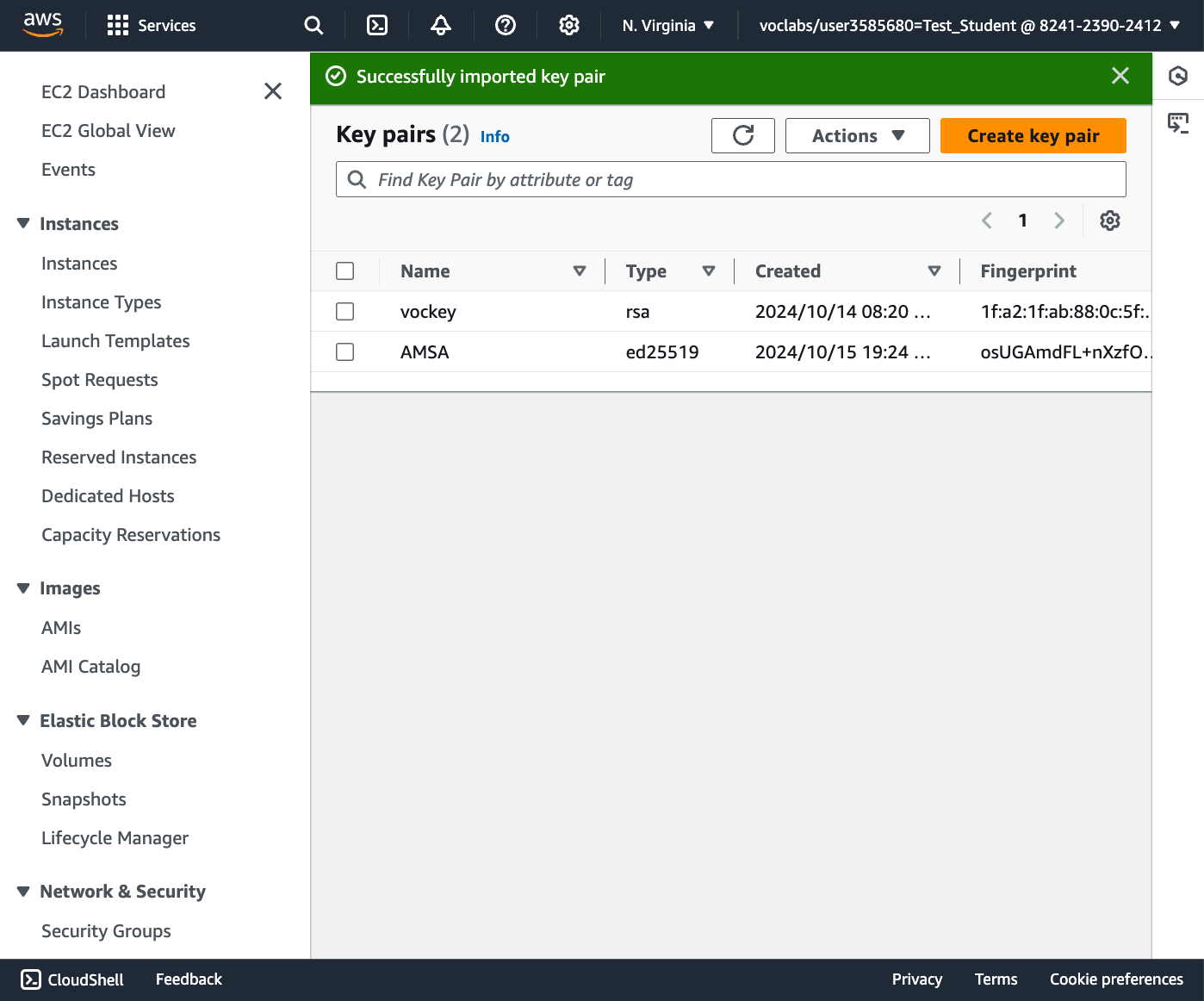Open EC2 Dashboard
Viewport: 1204px width, 1001px height.
click(103, 92)
